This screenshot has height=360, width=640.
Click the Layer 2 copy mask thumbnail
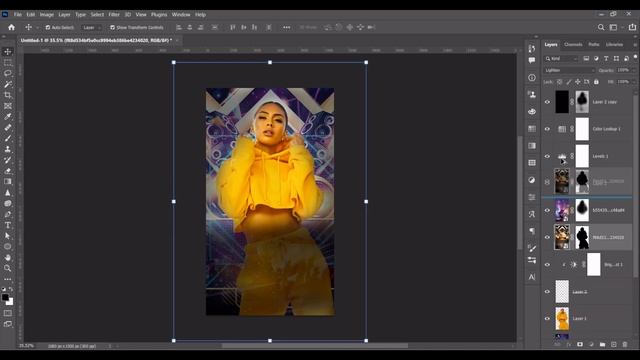(582, 102)
